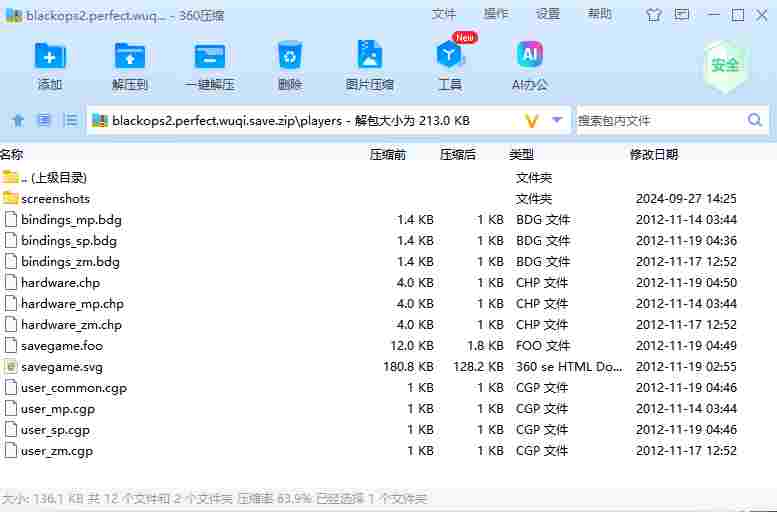Sort by the Modified Date (修改日期) column
This screenshot has height=512, width=777.
[654, 155]
